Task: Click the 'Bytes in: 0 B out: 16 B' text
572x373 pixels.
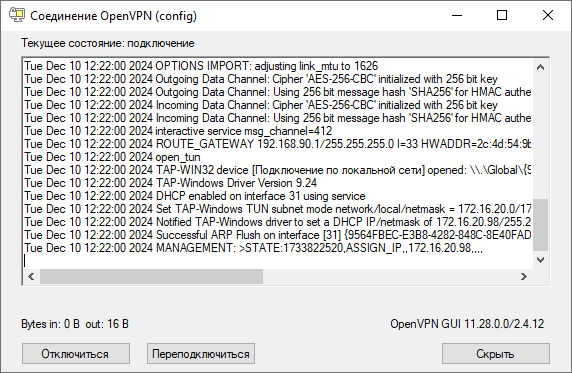Action: point(75,324)
